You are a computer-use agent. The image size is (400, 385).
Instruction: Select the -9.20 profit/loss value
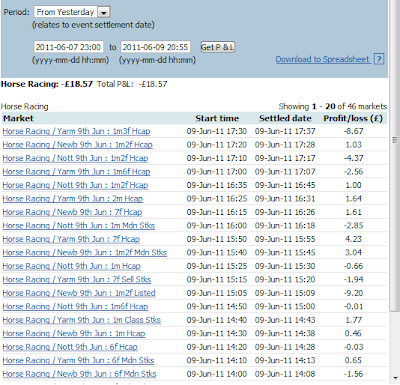[354, 293]
